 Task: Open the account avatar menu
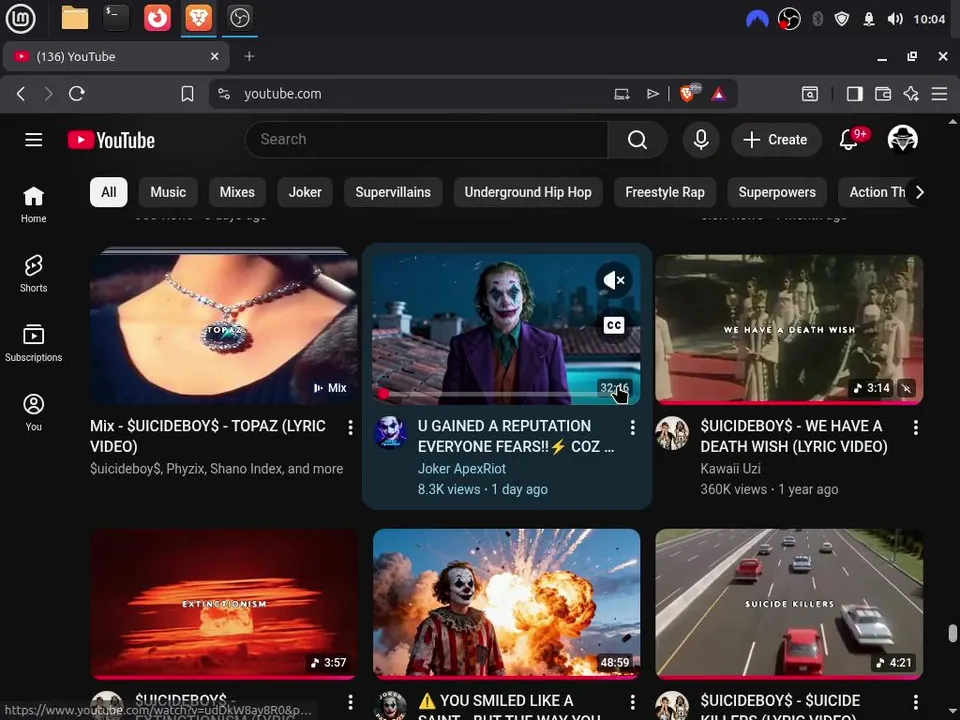click(x=902, y=140)
